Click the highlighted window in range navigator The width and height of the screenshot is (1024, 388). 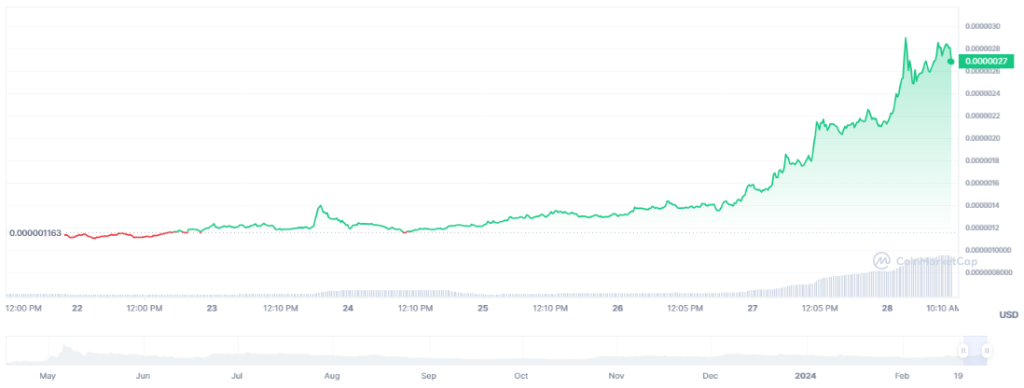point(975,351)
